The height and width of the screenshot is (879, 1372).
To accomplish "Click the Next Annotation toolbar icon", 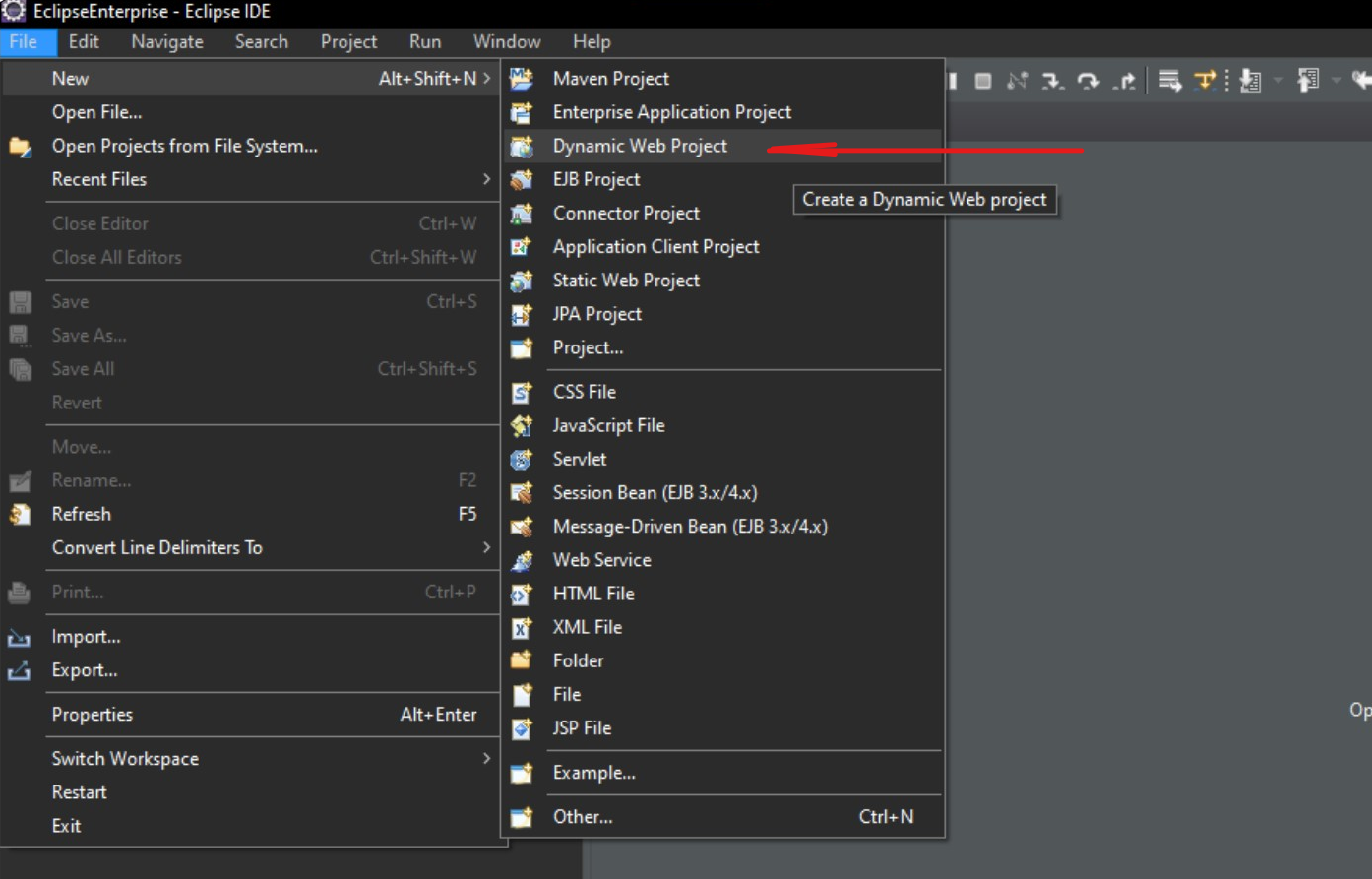I will tap(1251, 81).
